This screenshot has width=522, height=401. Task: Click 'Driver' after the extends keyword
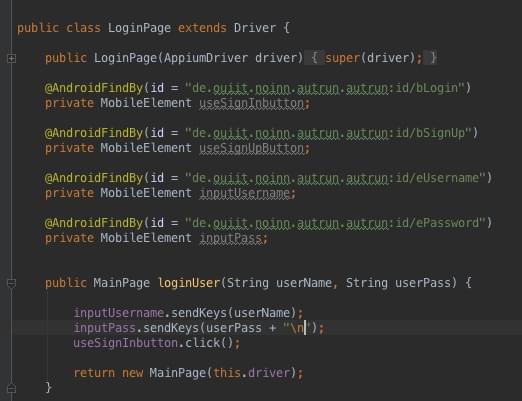tap(255, 28)
